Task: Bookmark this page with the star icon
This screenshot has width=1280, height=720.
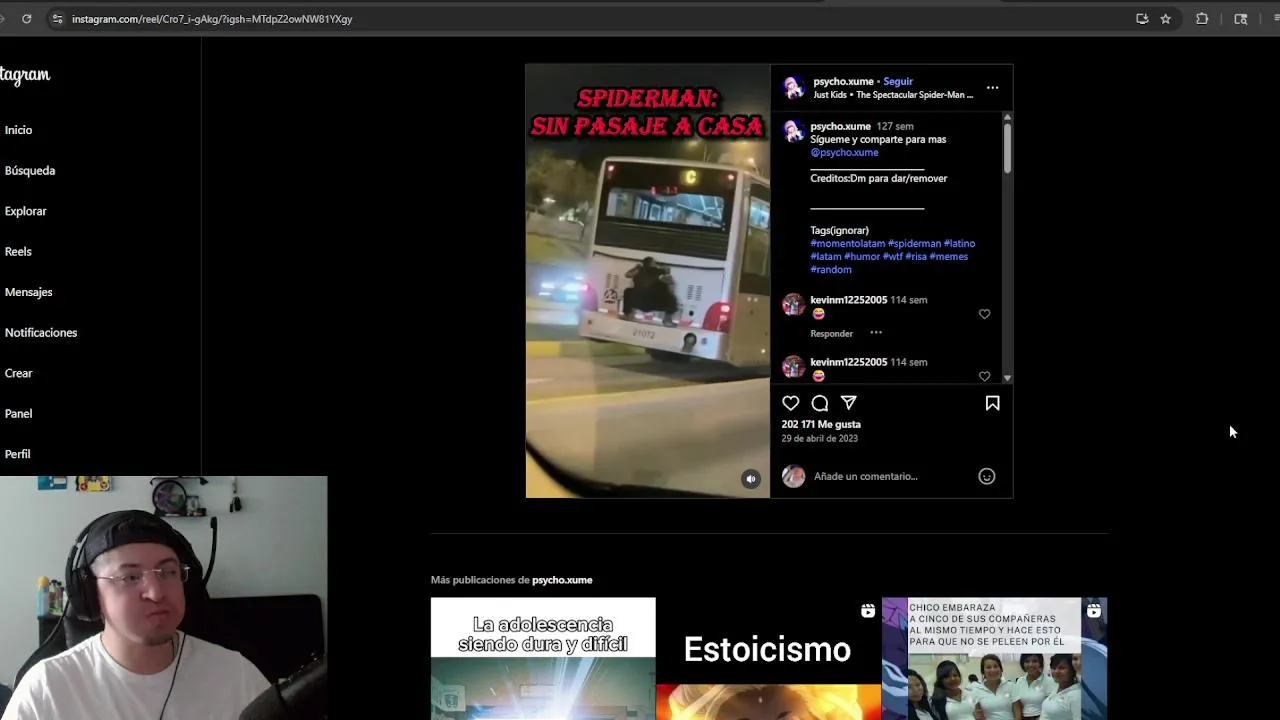Action: pyautogui.click(x=1165, y=18)
